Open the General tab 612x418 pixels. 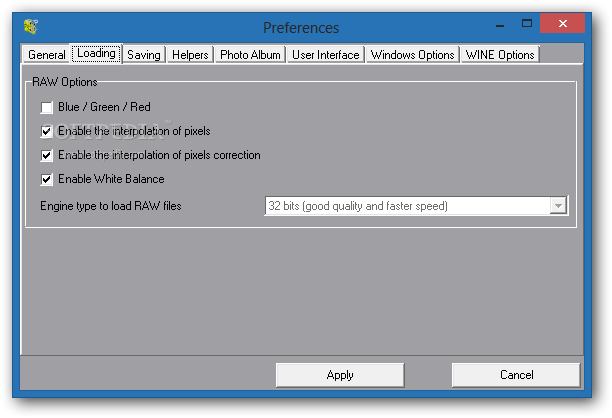[46, 55]
